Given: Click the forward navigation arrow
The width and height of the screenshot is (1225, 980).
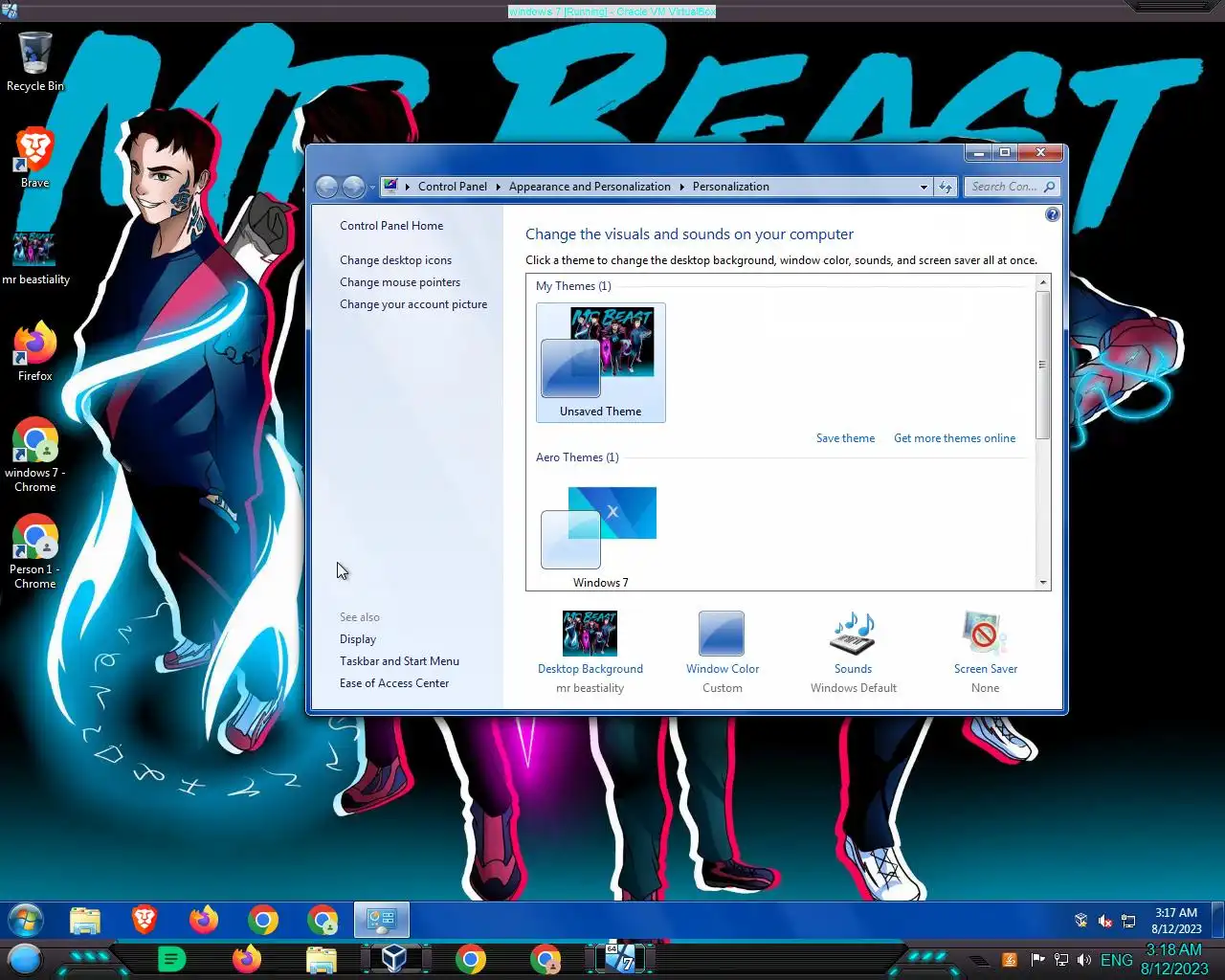Looking at the screenshot, I should coord(353,187).
